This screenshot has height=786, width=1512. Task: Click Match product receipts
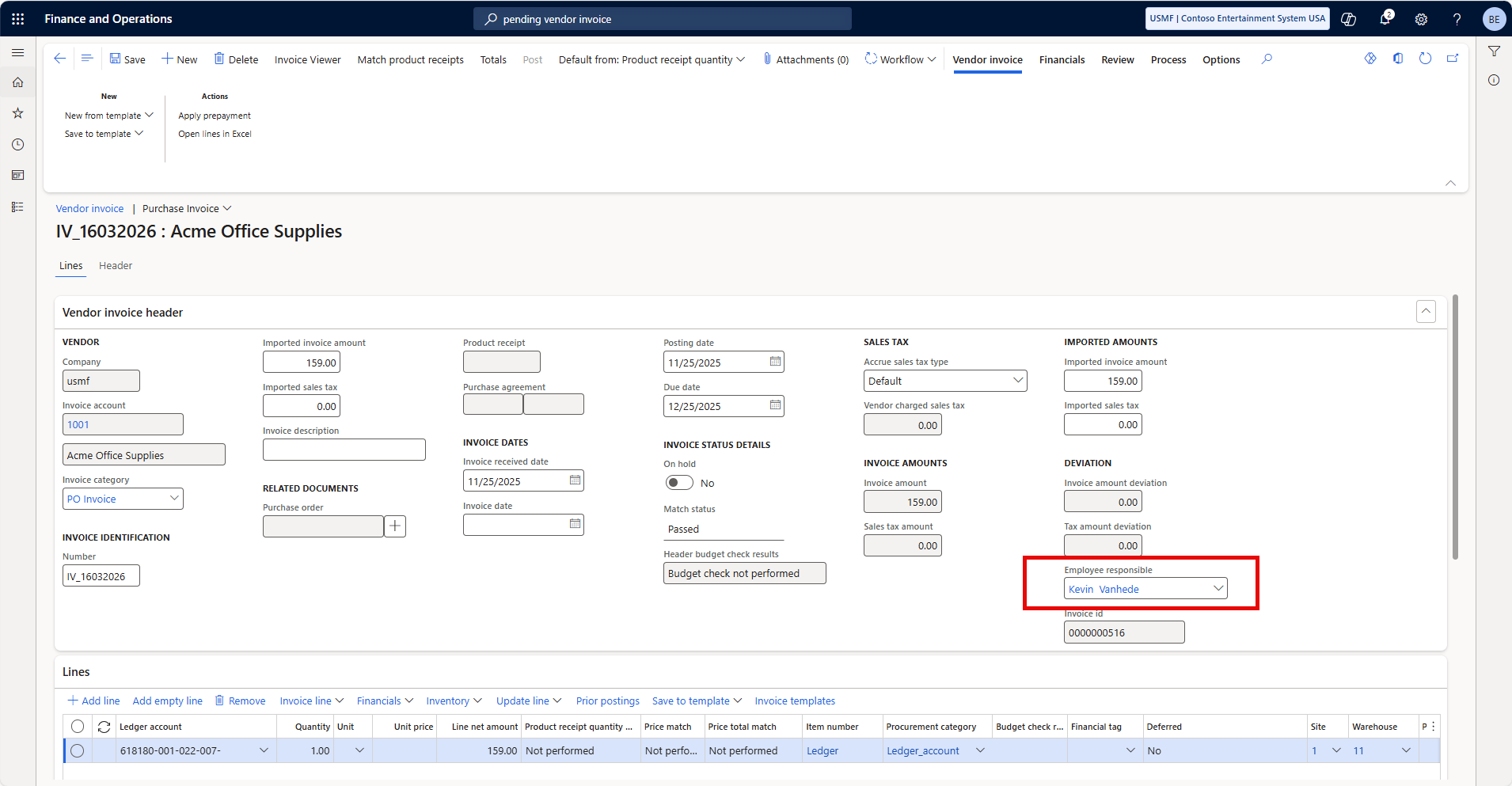pos(410,59)
